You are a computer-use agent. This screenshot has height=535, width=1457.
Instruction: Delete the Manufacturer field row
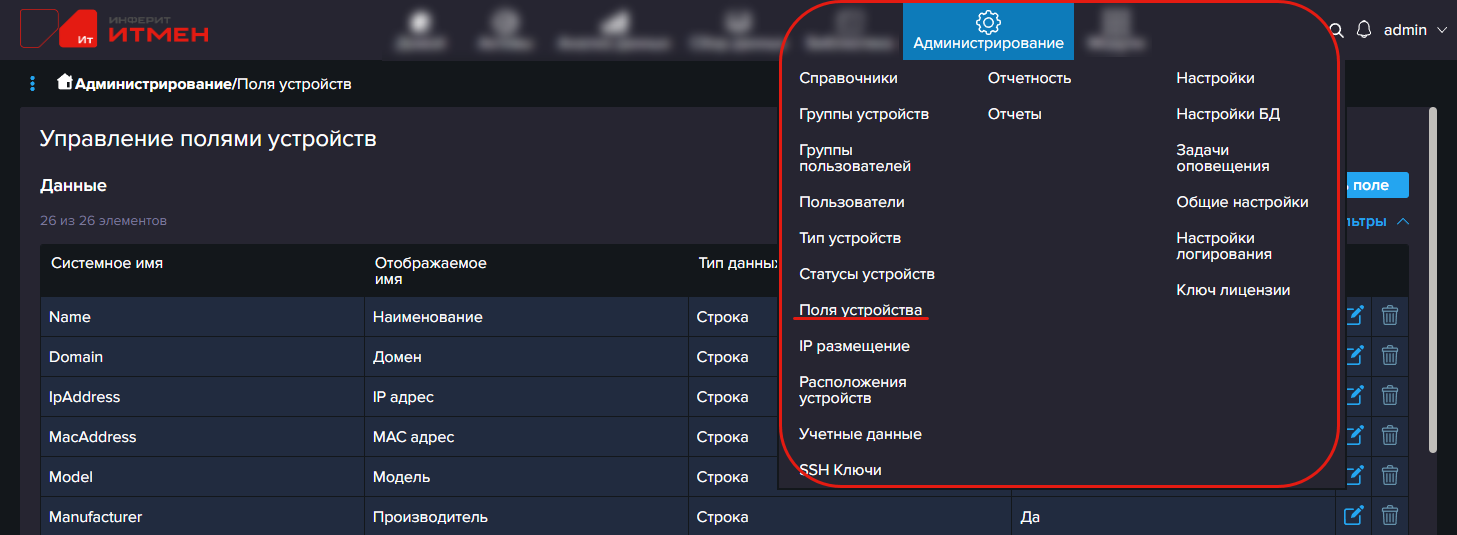point(1389,516)
